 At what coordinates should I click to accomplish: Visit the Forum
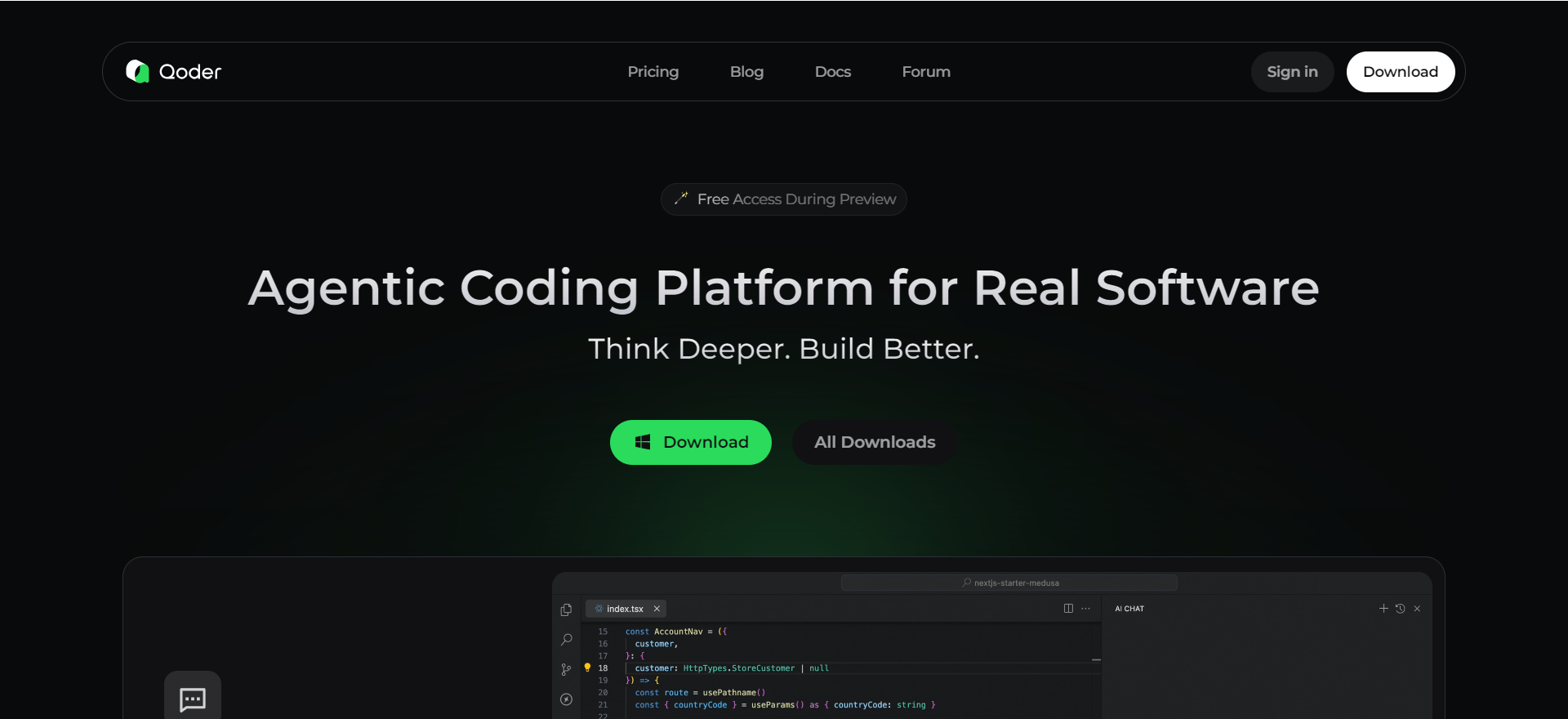pyautogui.click(x=925, y=72)
